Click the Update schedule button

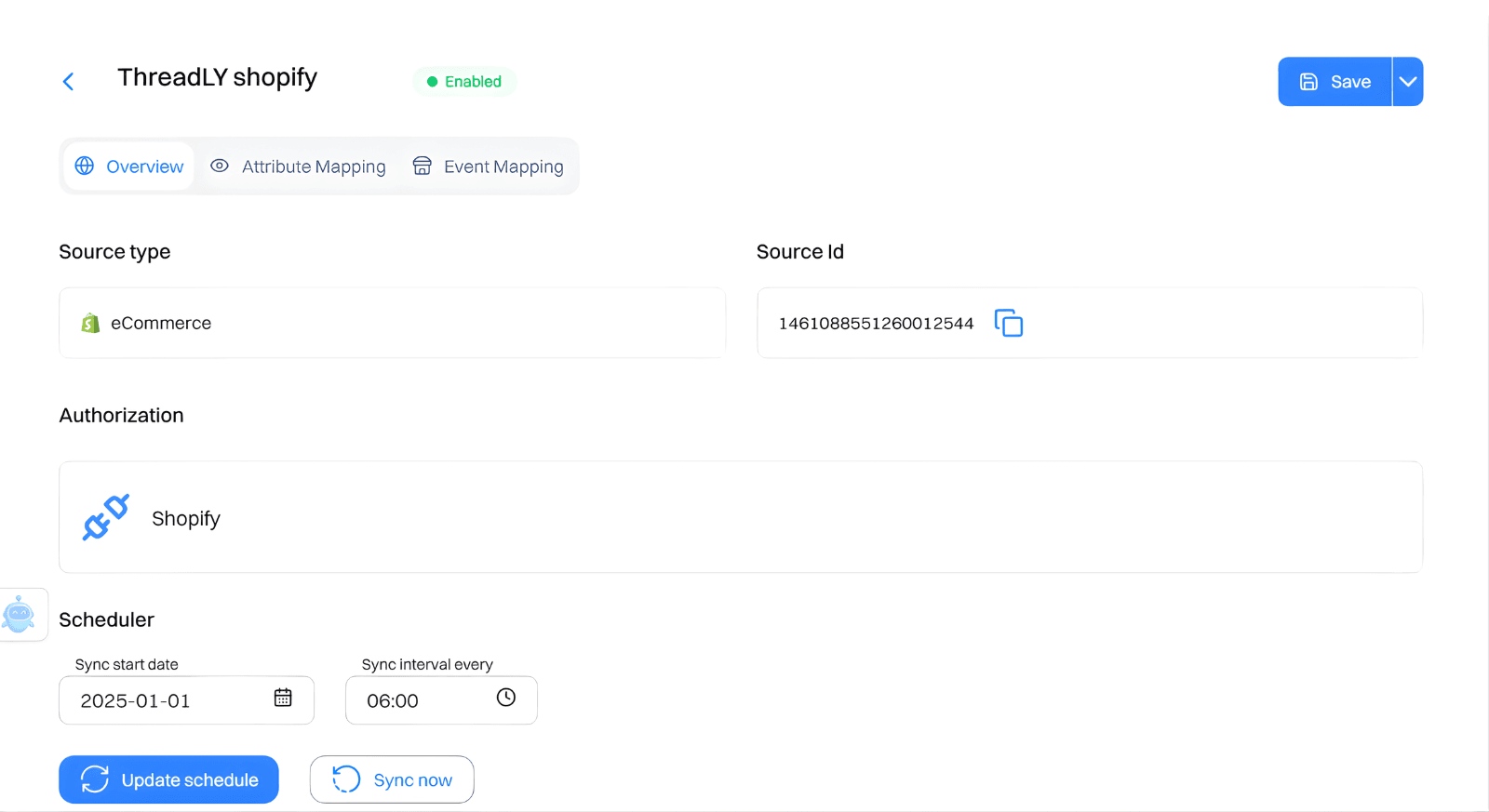click(168, 779)
